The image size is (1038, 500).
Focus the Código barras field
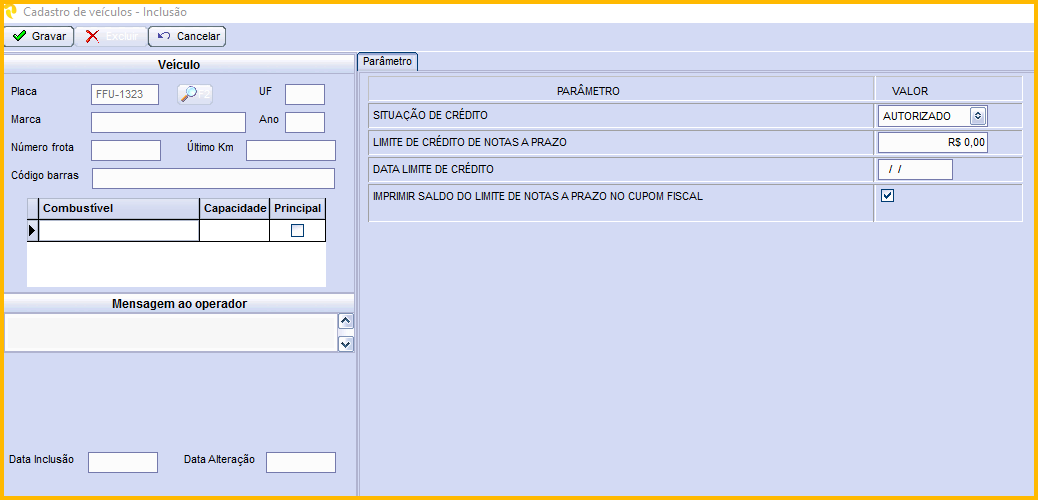(213, 179)
